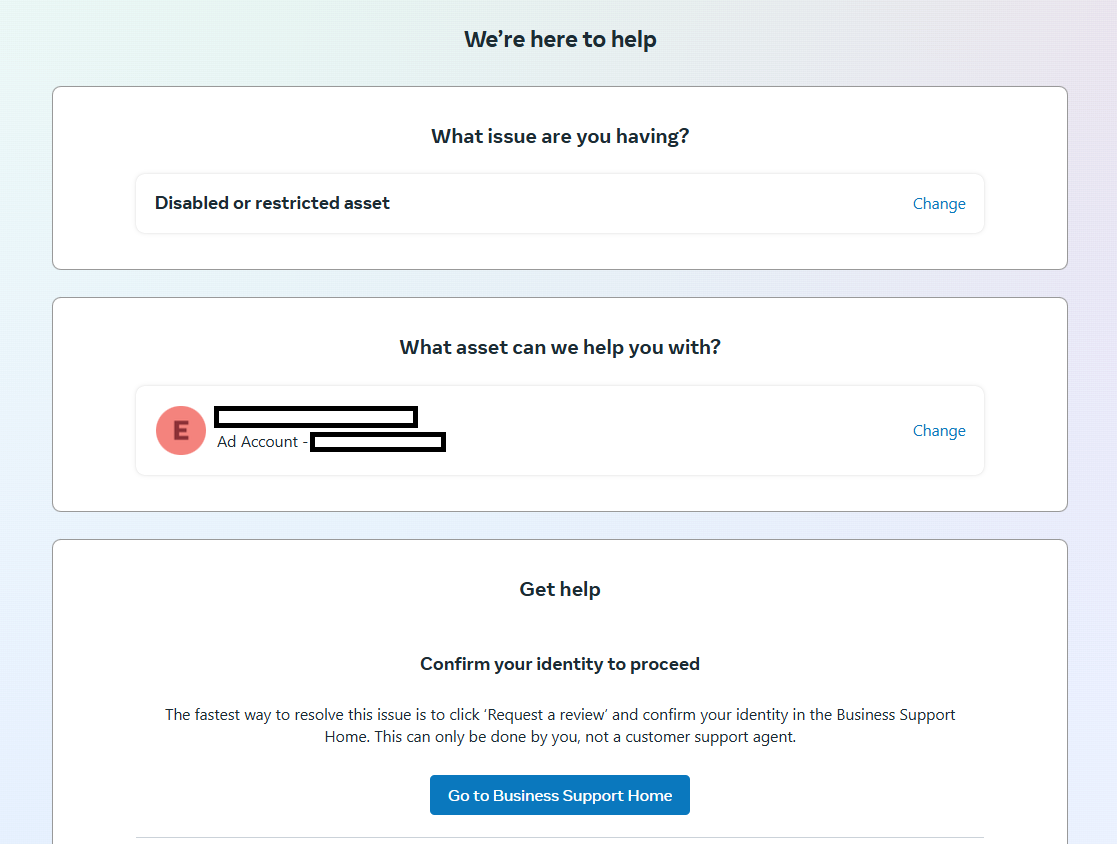
Task: Change the selected issue type
Action: point(939,204)
